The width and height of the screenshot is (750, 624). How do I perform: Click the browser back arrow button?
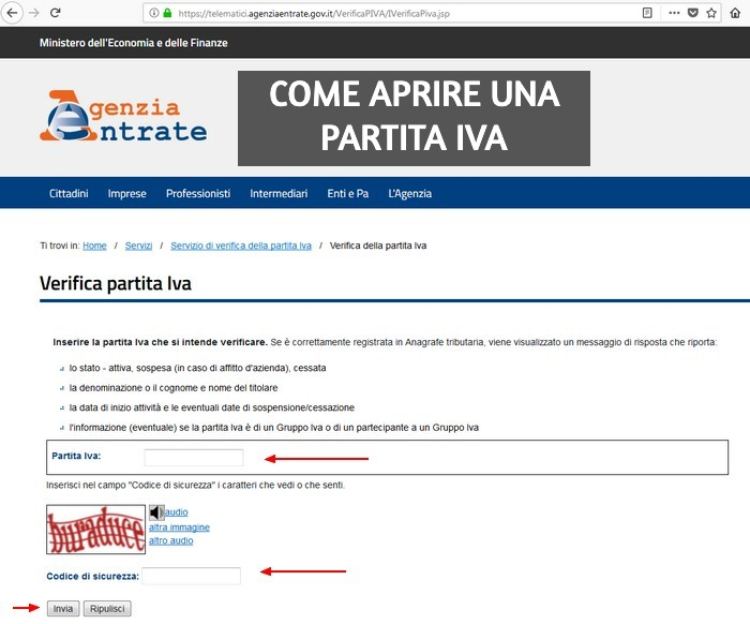pos(13,14)
